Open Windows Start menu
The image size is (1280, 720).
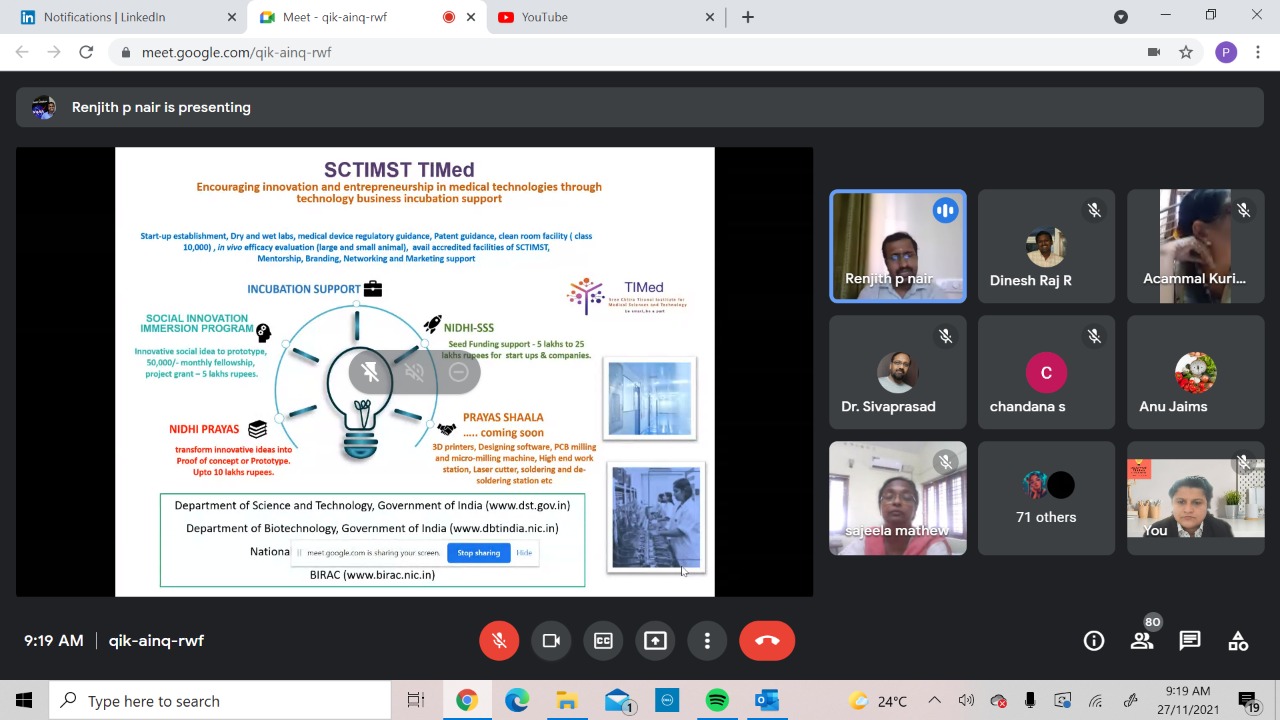[24, 701]
